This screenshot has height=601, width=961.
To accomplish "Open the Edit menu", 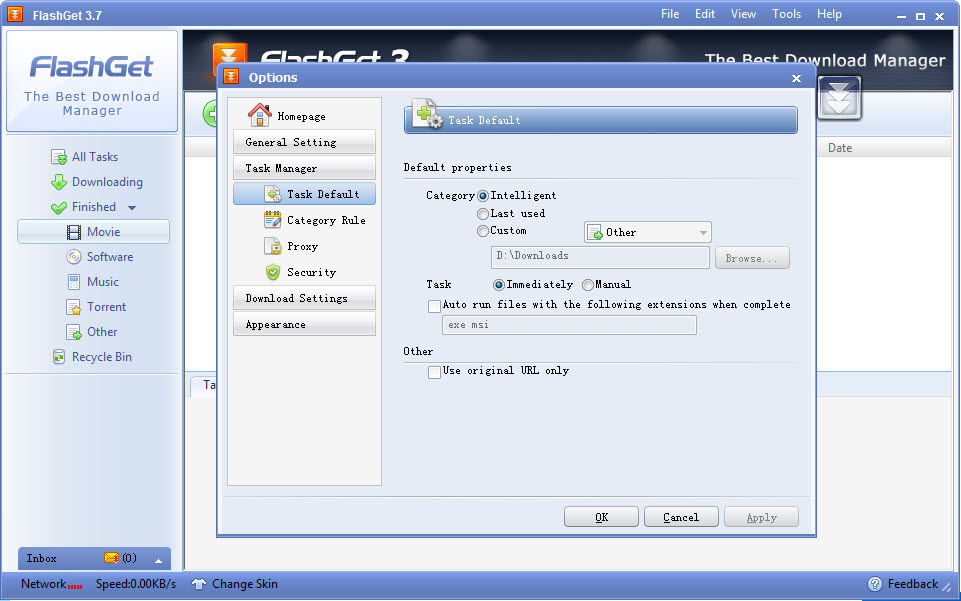I will click(x=705, y=13).
